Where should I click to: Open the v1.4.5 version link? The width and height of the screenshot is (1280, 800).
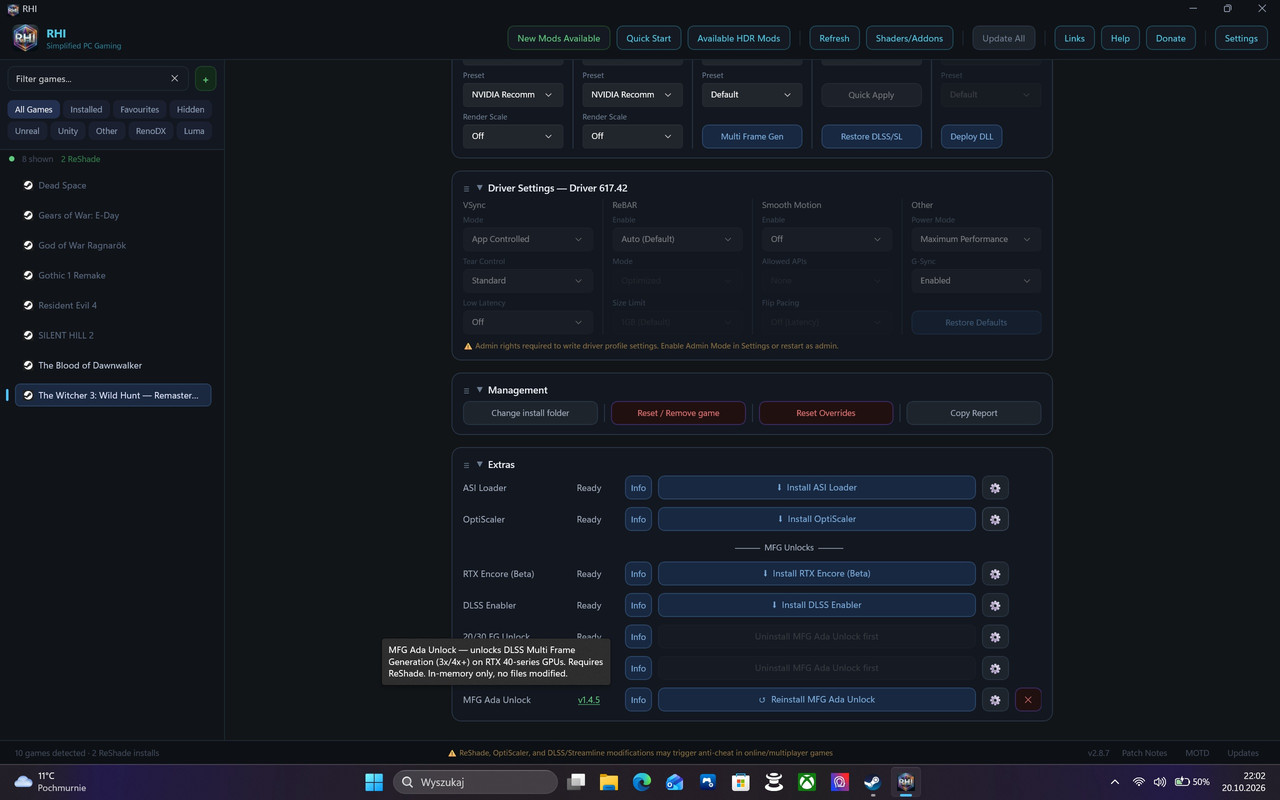(589, 700)
